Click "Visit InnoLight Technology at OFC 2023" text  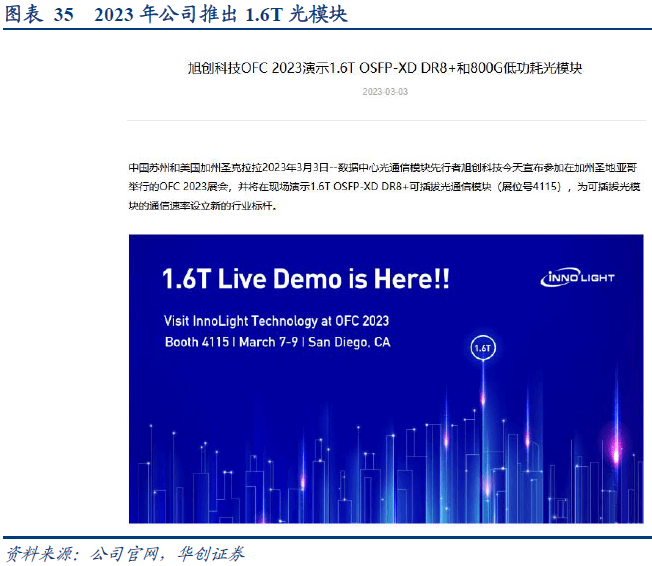(276, 321)
